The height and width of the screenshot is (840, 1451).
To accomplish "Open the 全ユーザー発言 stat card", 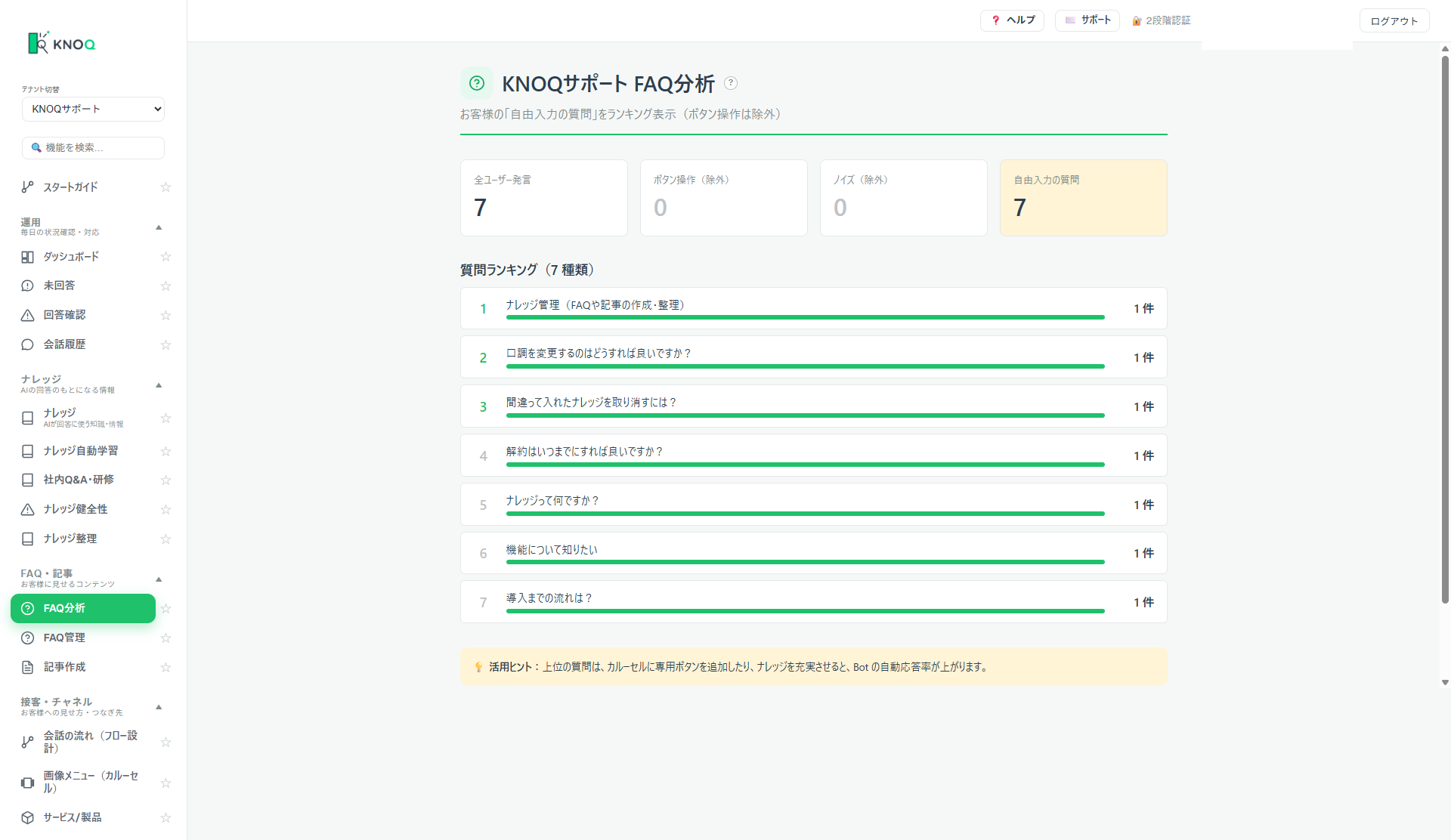I will 544,198.
